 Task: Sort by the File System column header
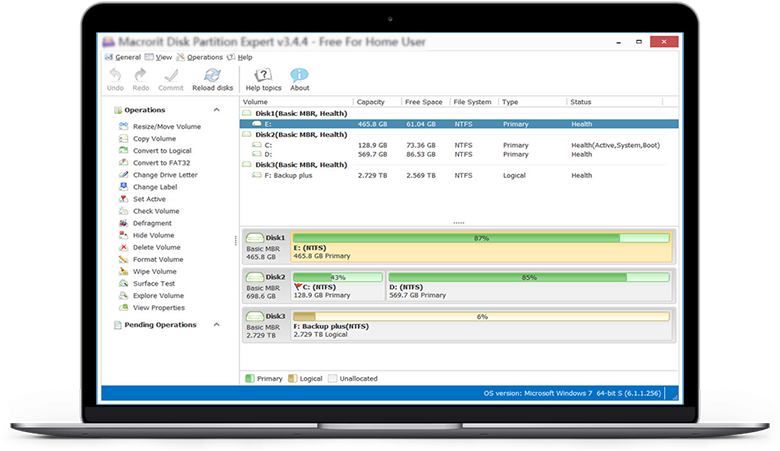coord(474,102)
